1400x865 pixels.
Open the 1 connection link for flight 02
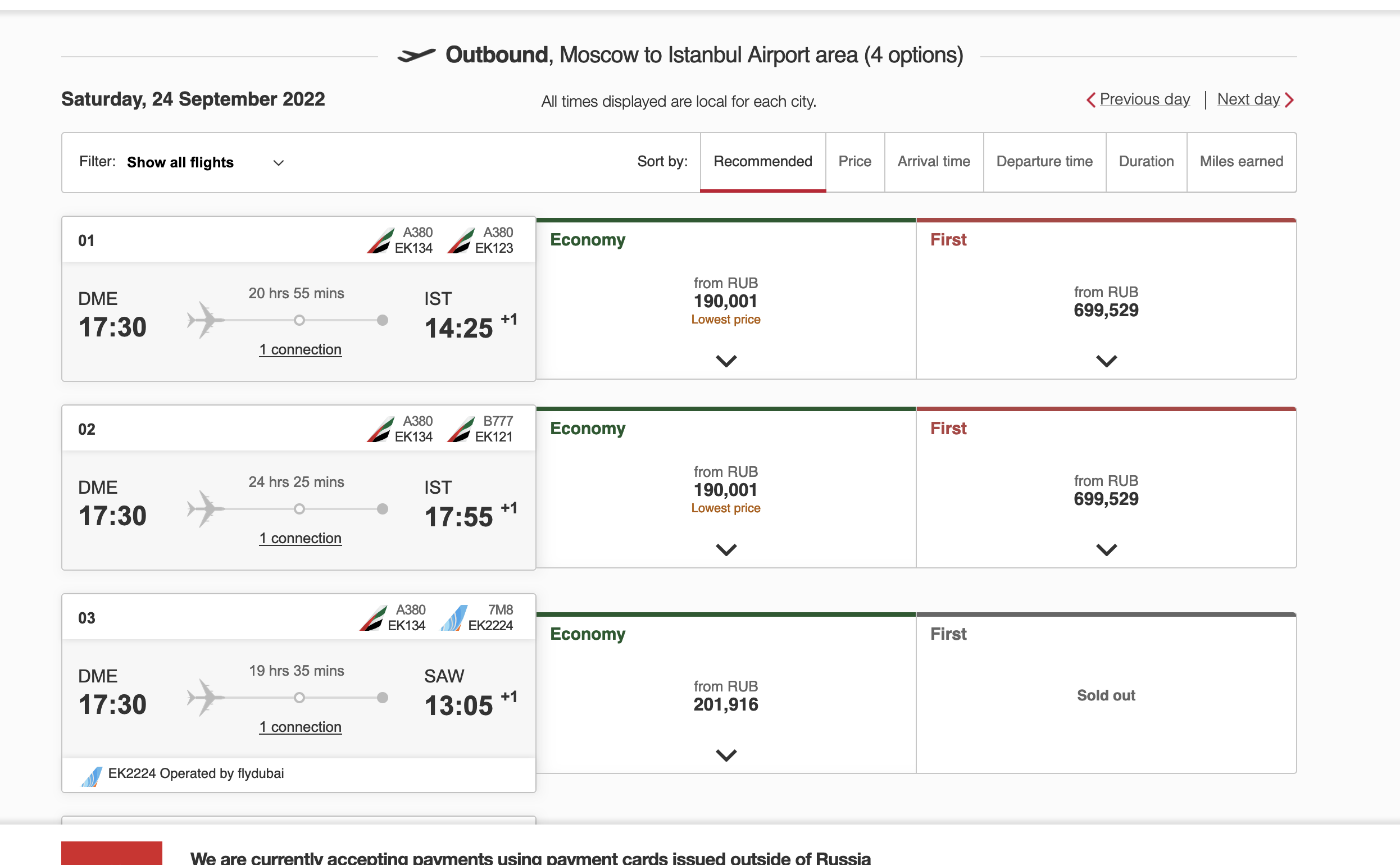pos(301,538)
